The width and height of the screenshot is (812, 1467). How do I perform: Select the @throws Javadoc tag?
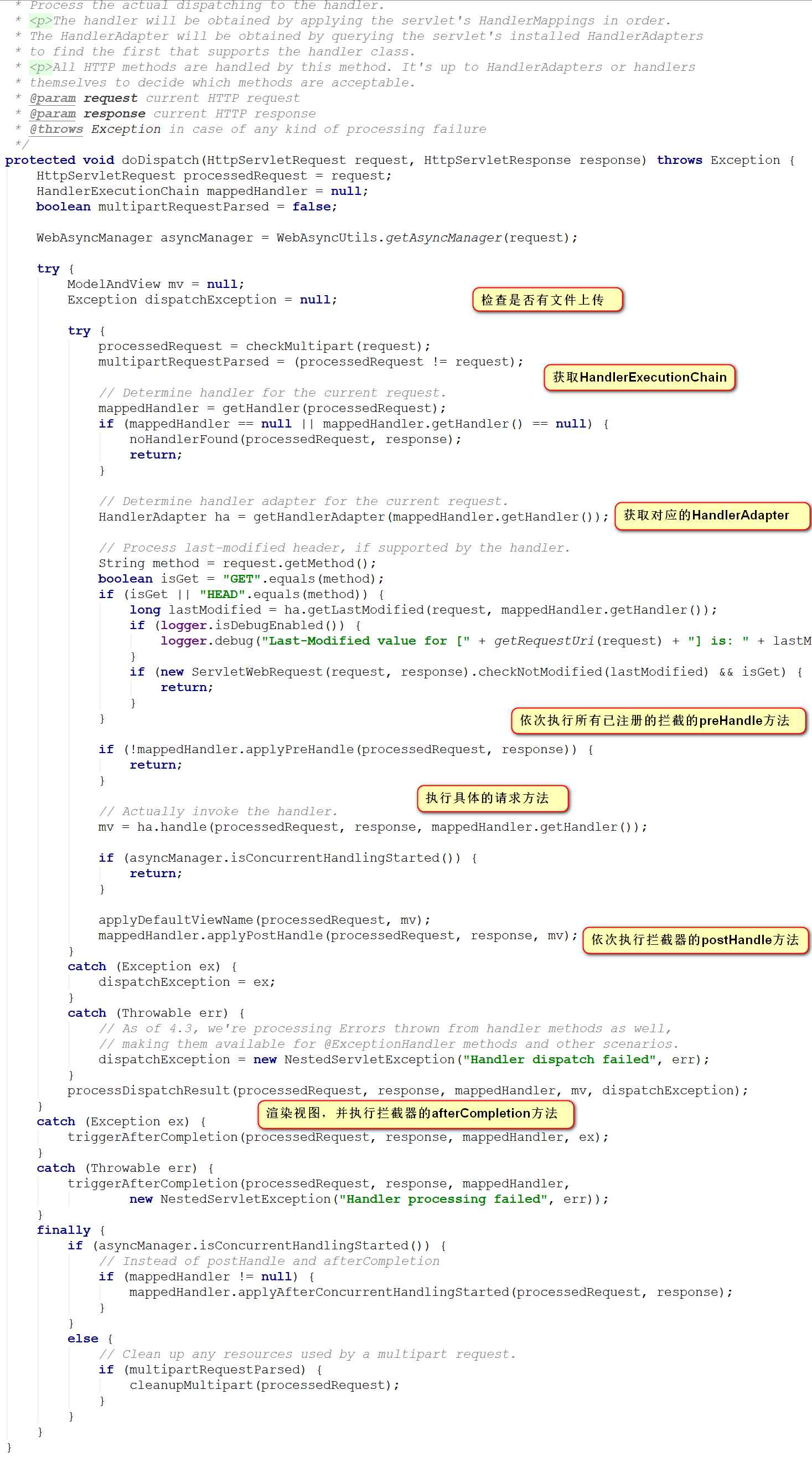56,129
